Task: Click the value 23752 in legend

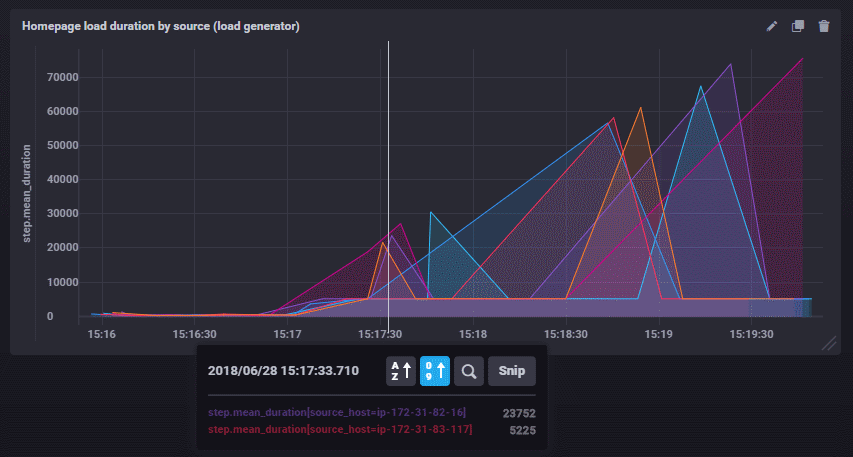Action: pyautogui.click(x=519, y=413)
